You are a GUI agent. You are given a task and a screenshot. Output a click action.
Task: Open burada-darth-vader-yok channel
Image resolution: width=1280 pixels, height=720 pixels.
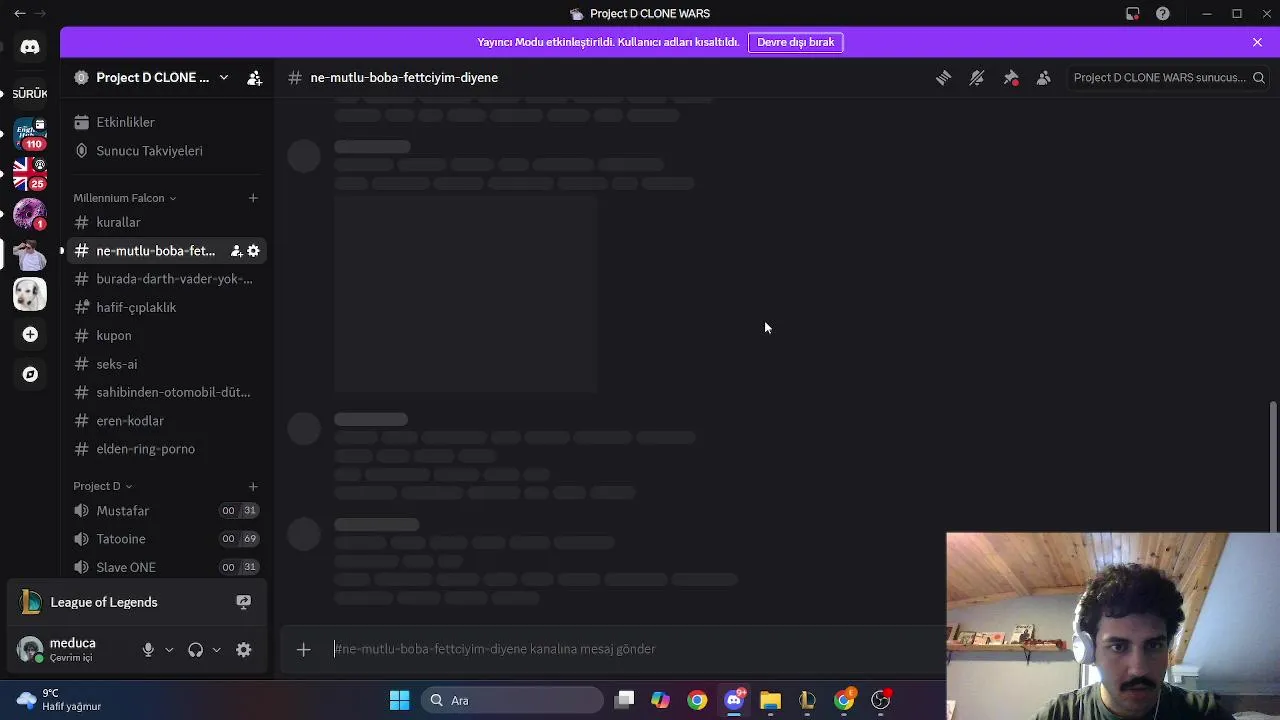pyautogui.click(x=166, y=279)
